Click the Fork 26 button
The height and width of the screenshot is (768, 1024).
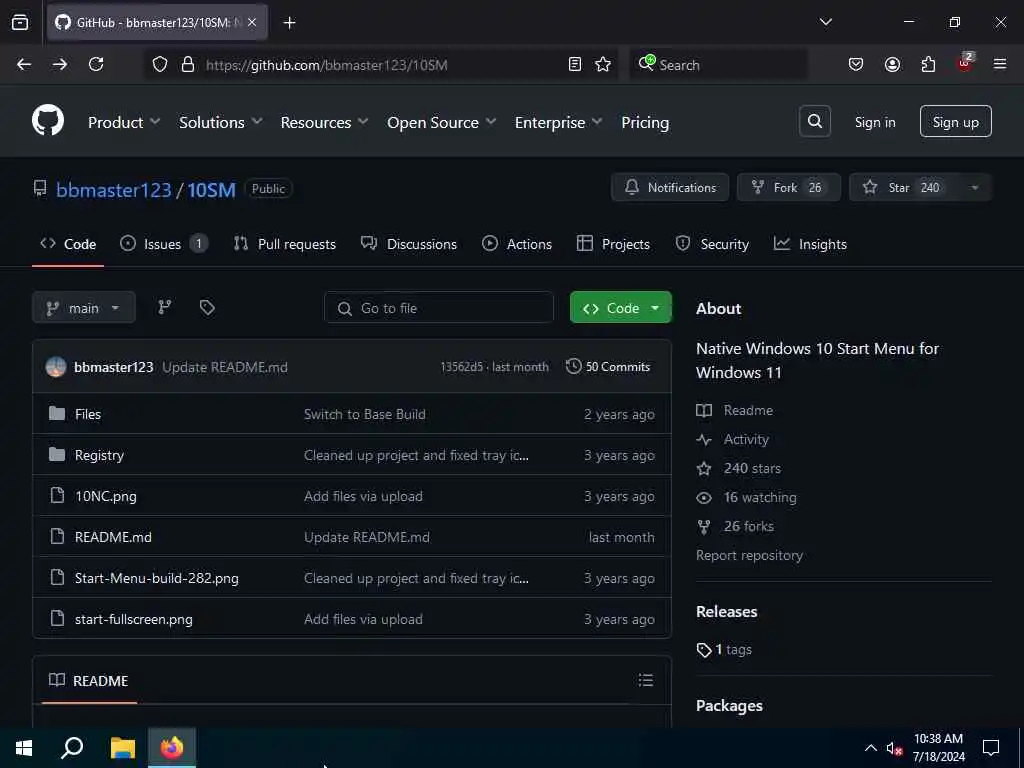pyautogui.click(x=789, y=188)
